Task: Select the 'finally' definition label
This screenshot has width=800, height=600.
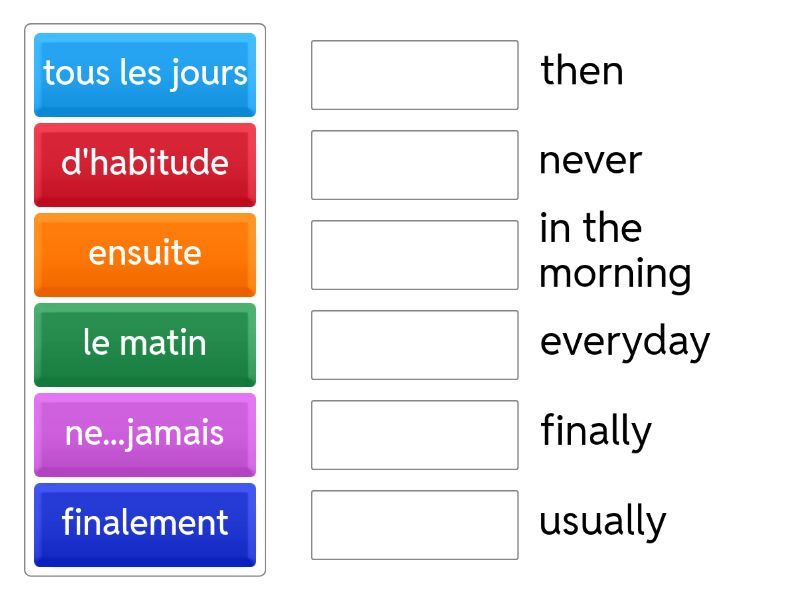Action: (x=596, y=431)
